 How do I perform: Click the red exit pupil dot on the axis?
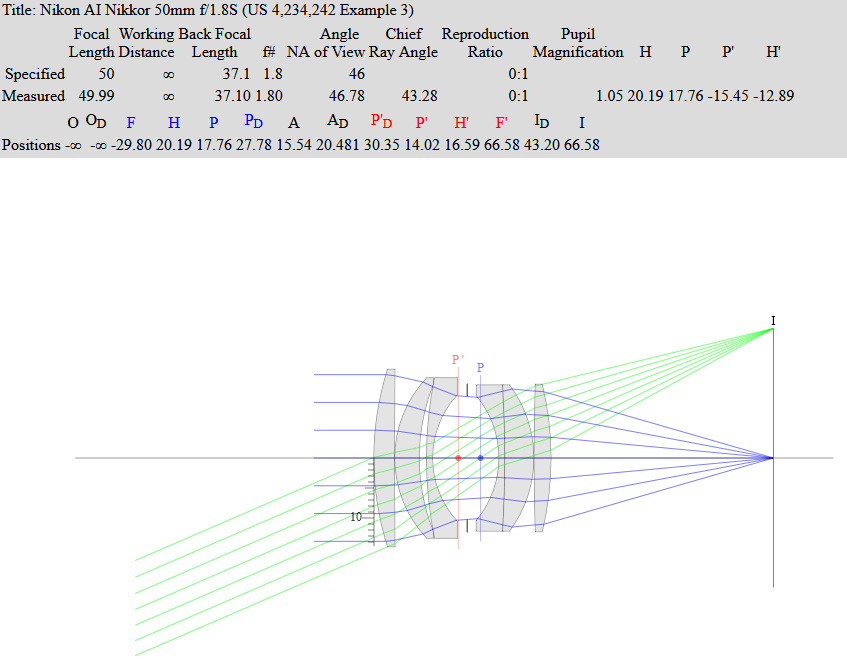(458, 458)
